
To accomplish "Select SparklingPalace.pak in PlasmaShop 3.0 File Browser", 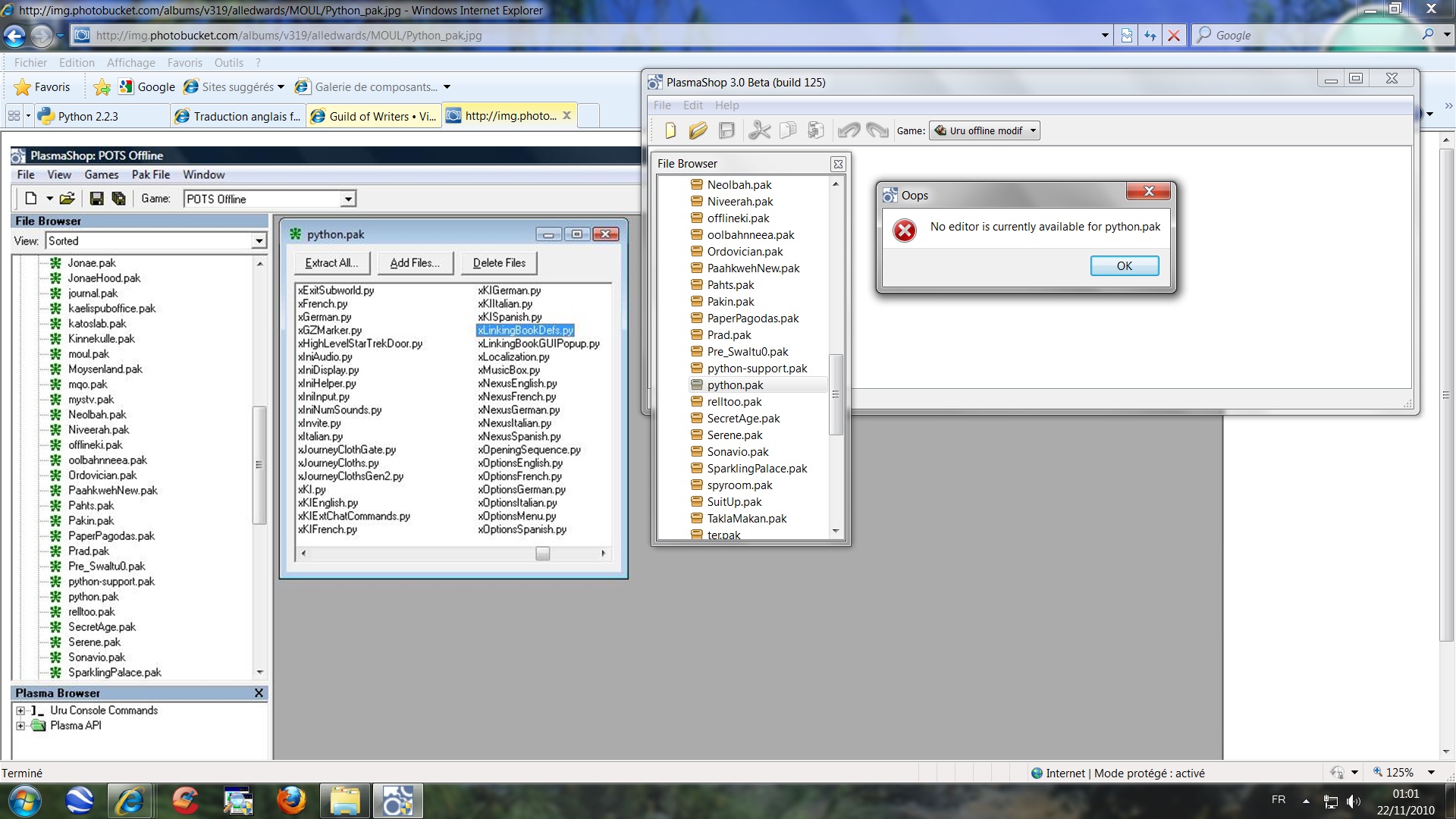I will (x=757, y=469).
